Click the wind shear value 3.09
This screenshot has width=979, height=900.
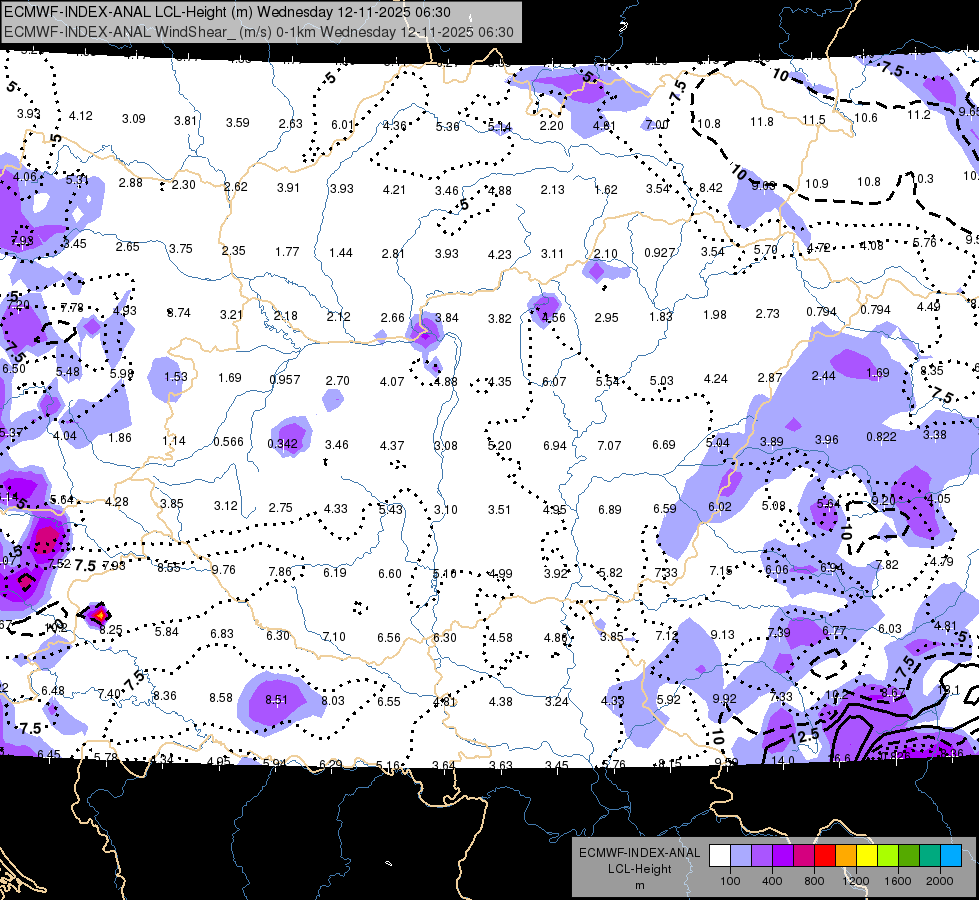point(134,119)
